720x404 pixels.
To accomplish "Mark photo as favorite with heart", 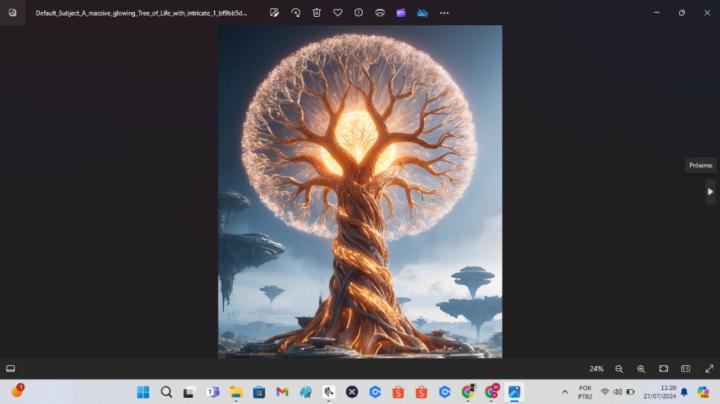I will pyautogui.click(x=338, y=13).
